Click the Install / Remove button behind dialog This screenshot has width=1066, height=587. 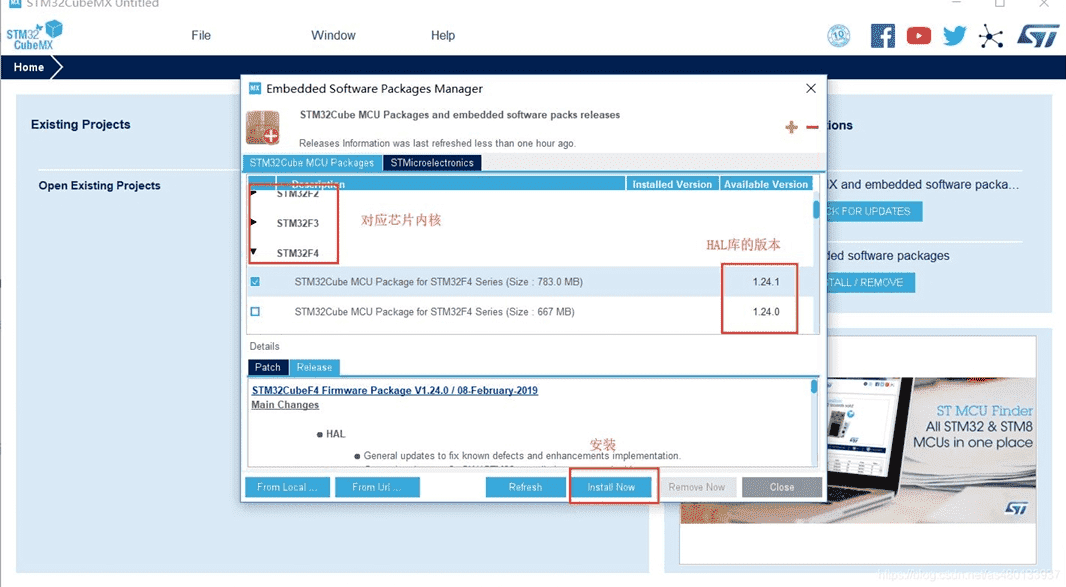[x=871, y=282]
